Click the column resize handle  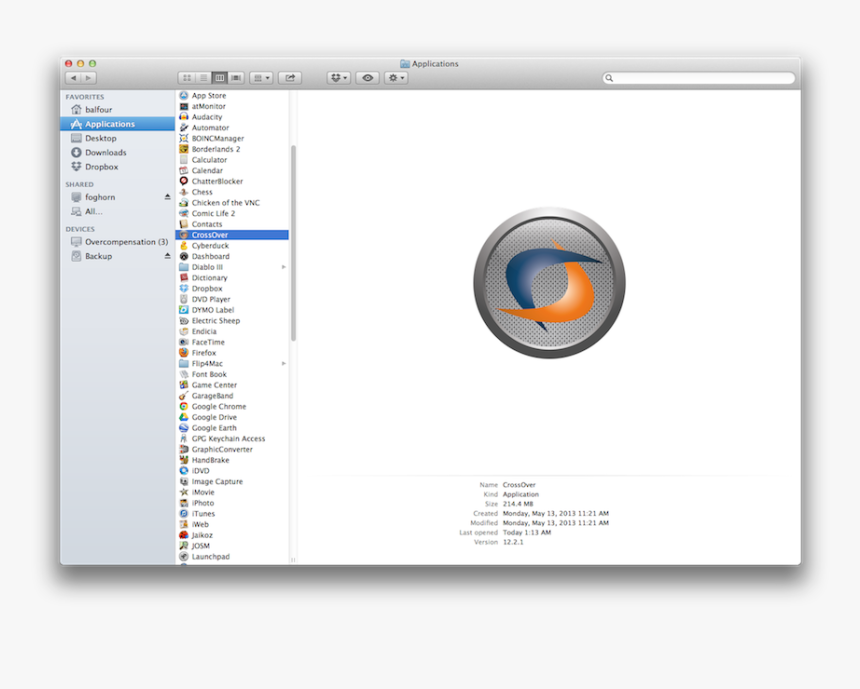293,560
